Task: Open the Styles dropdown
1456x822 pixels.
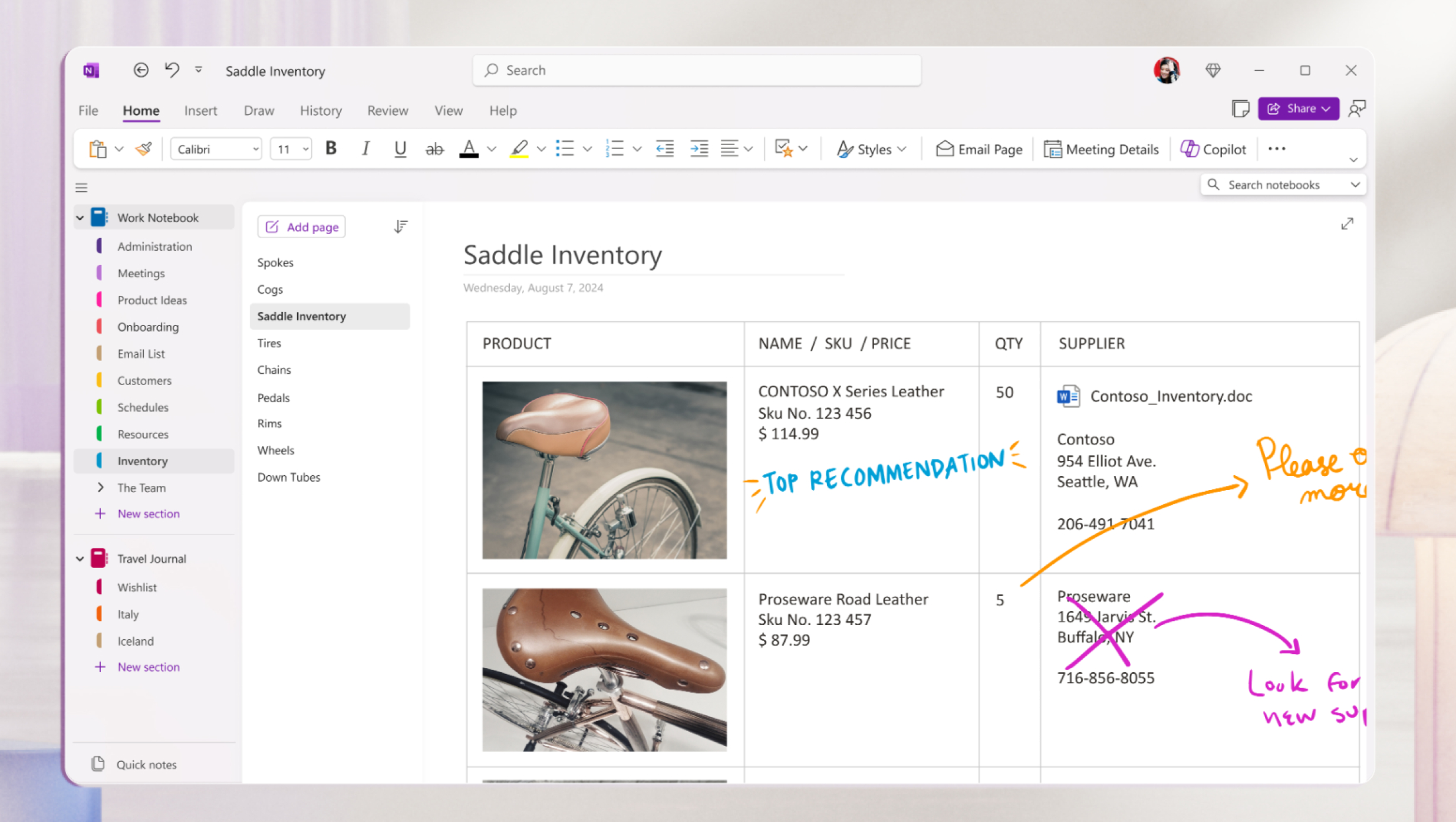Action: pyautogui.click(x=871, y=149)
